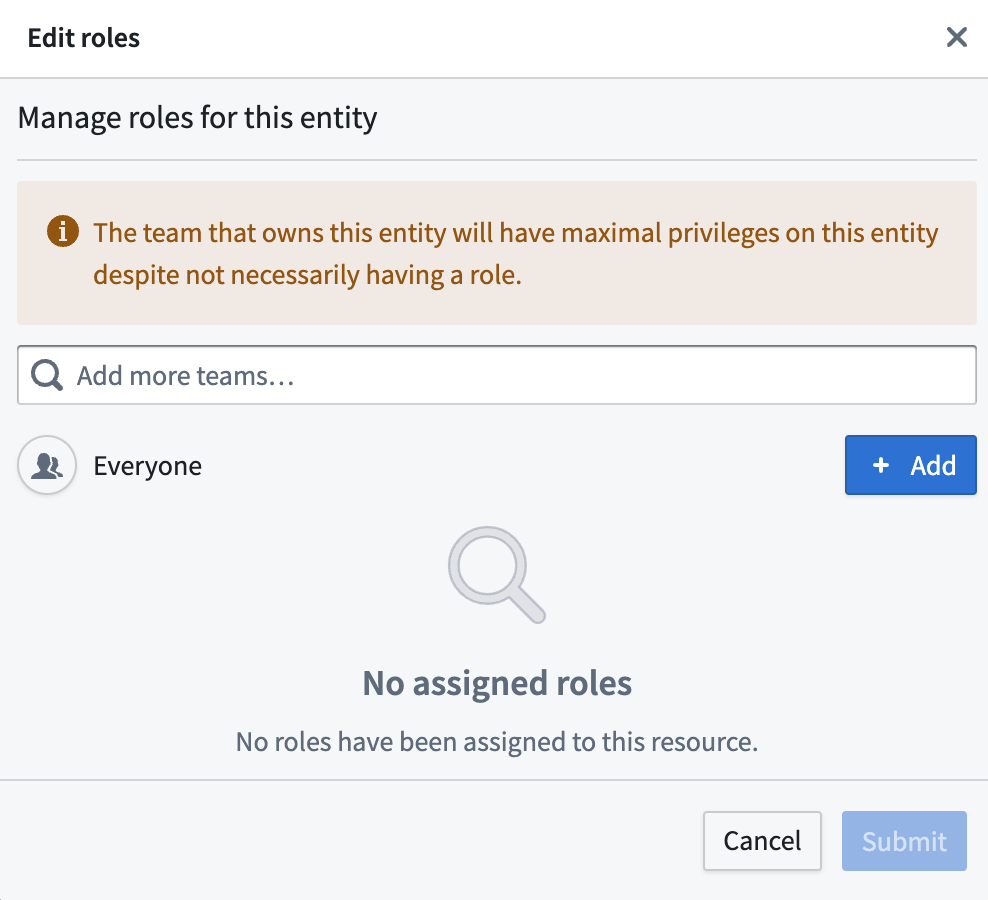Image resolution: width=988 pixels, height=900 pixels.
Task: Click the search magnifier in the teams field
Action: point(47,376)
